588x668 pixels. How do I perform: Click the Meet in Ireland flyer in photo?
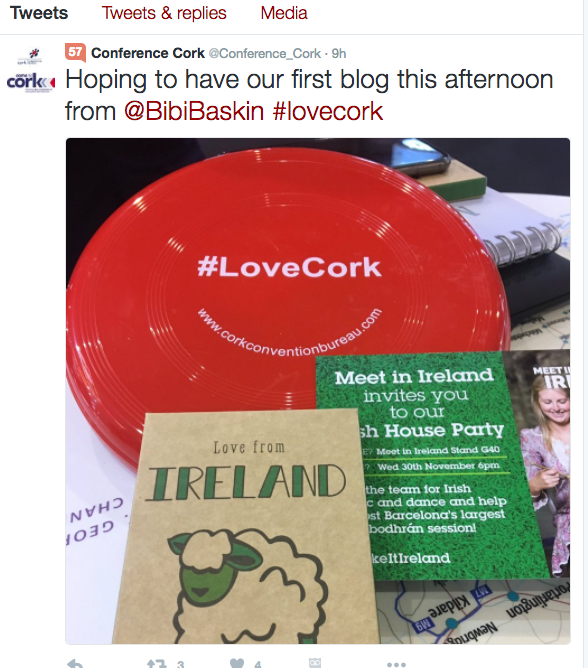pyautogui.click(x=432, y=464)
